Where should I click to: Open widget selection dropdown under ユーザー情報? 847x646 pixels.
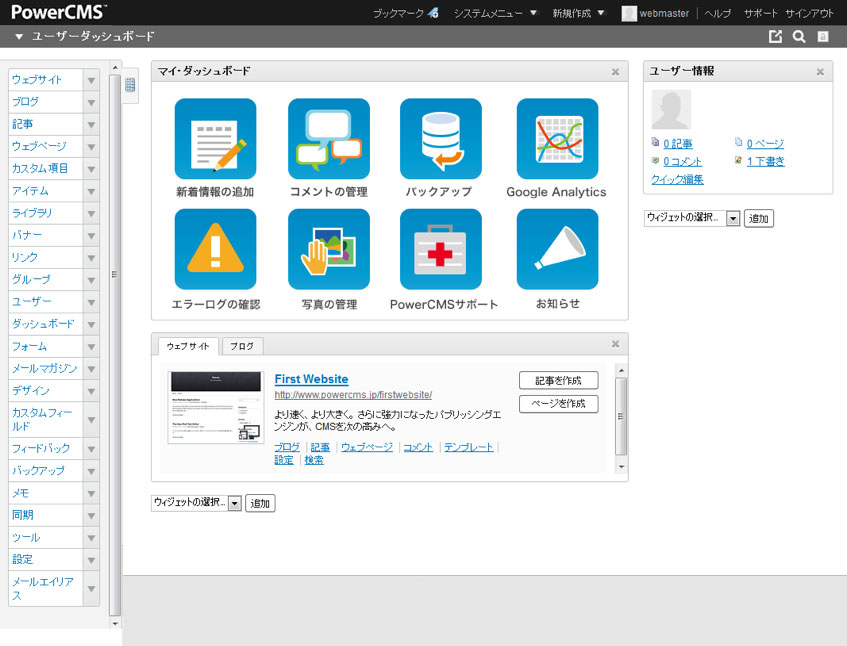point(692,218)
